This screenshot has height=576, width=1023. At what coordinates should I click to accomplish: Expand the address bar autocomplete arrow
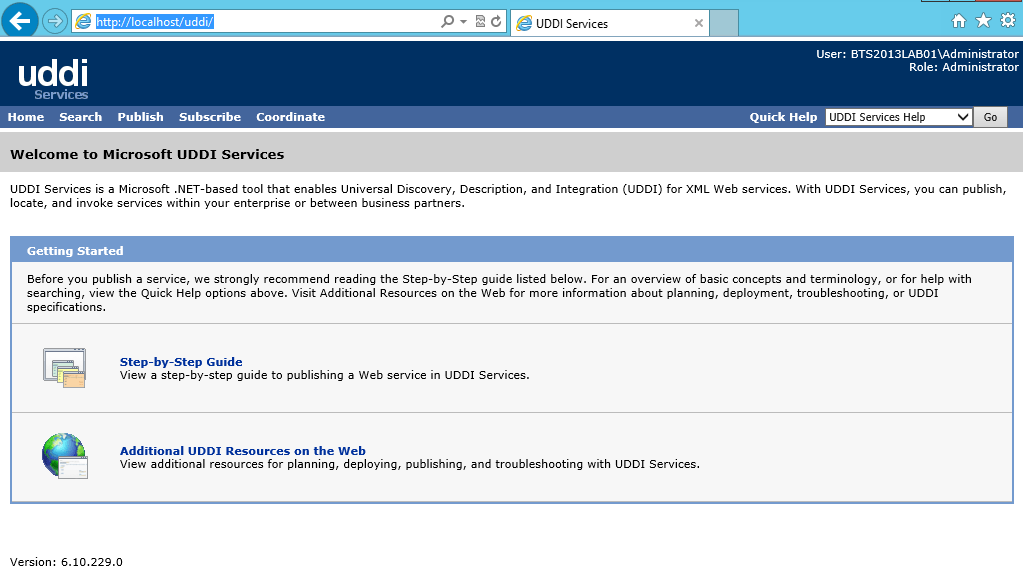click(x=464, y=21)
